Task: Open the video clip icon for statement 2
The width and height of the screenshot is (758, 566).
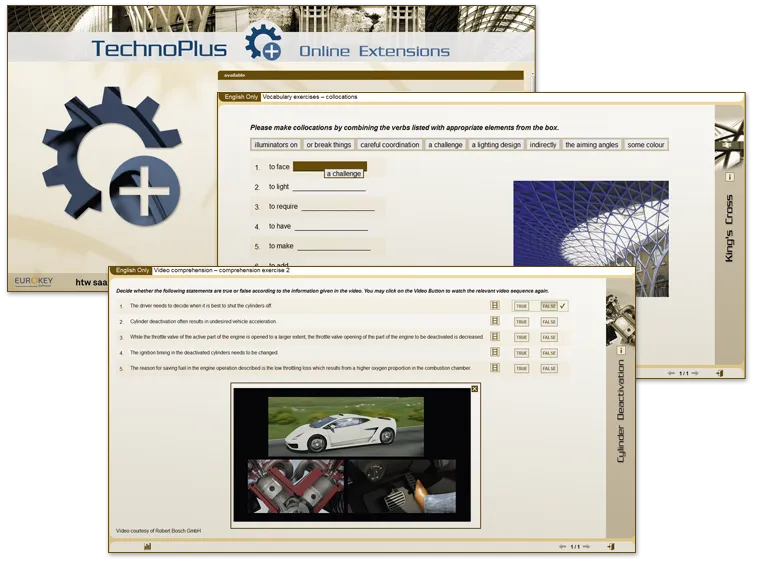Action: (495, 321)
